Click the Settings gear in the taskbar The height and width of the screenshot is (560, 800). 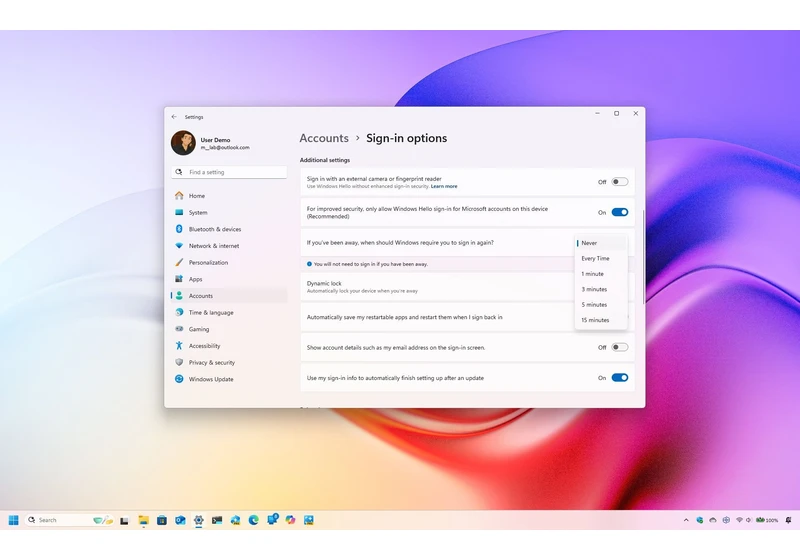198,520
